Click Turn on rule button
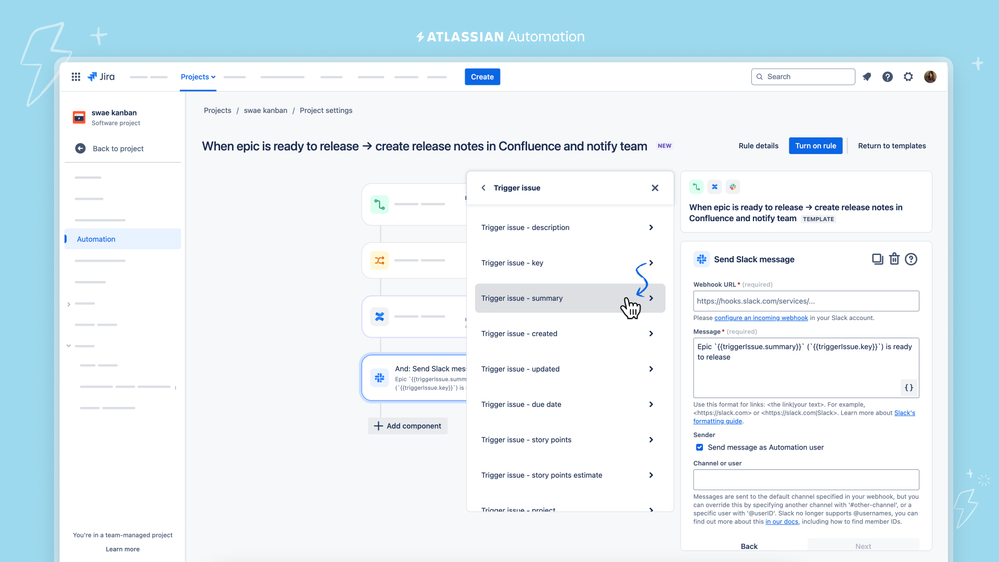The image size is (999, 562). click(816, 146)
